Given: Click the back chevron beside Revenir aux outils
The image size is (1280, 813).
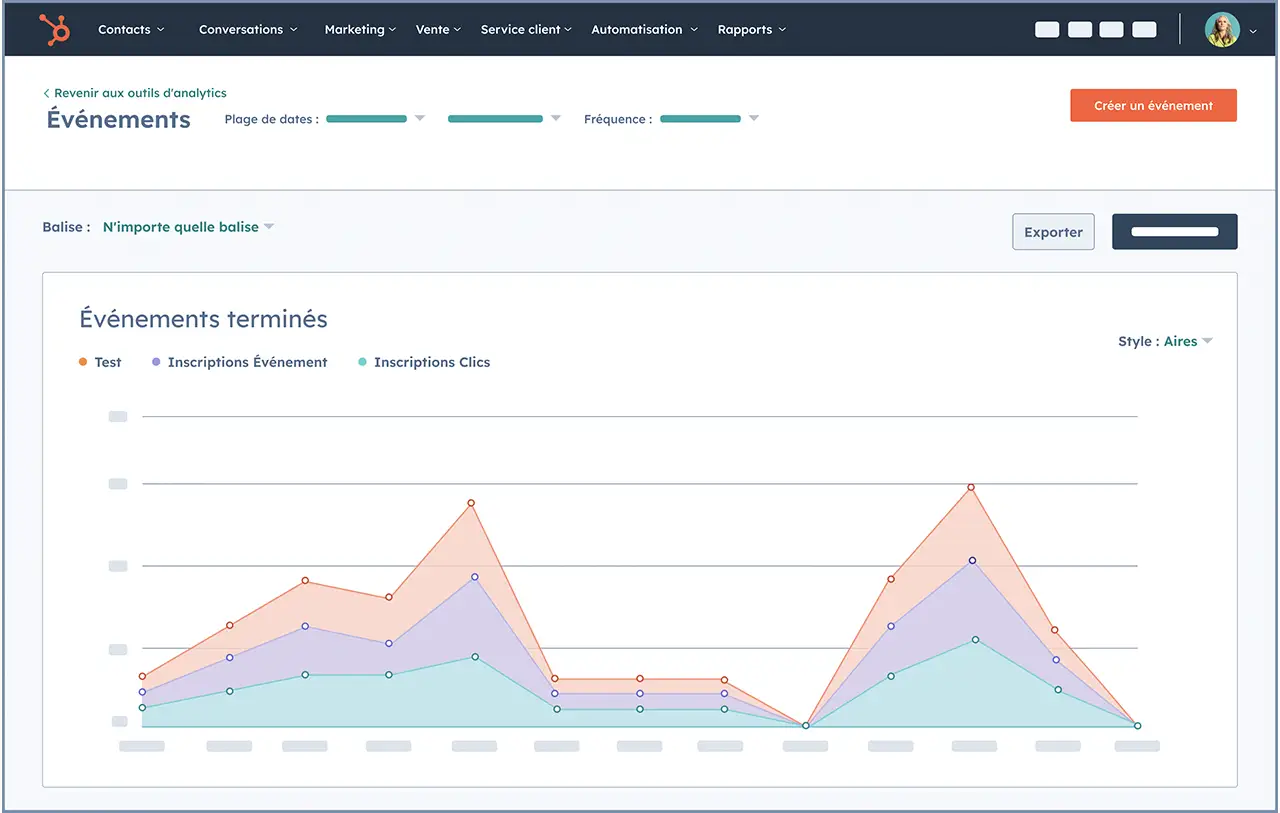Looking at the screenshot, I should pos(46,93).
